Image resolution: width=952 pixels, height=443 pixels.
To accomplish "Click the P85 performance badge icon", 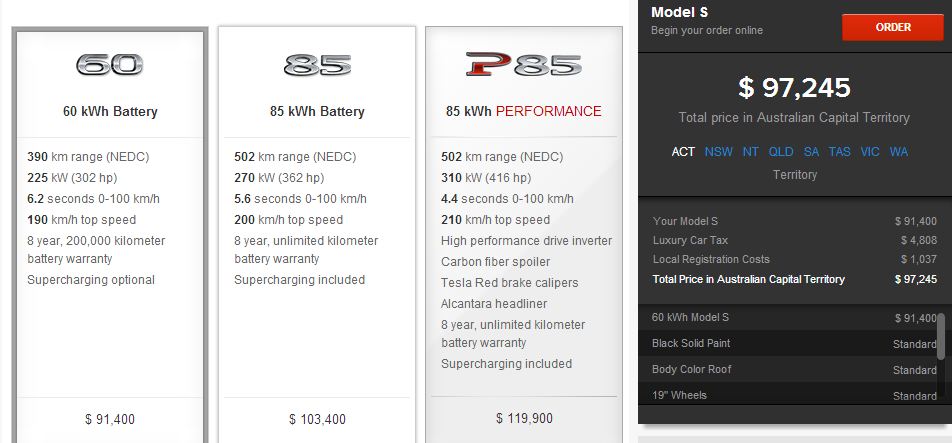I will (523, 66).
